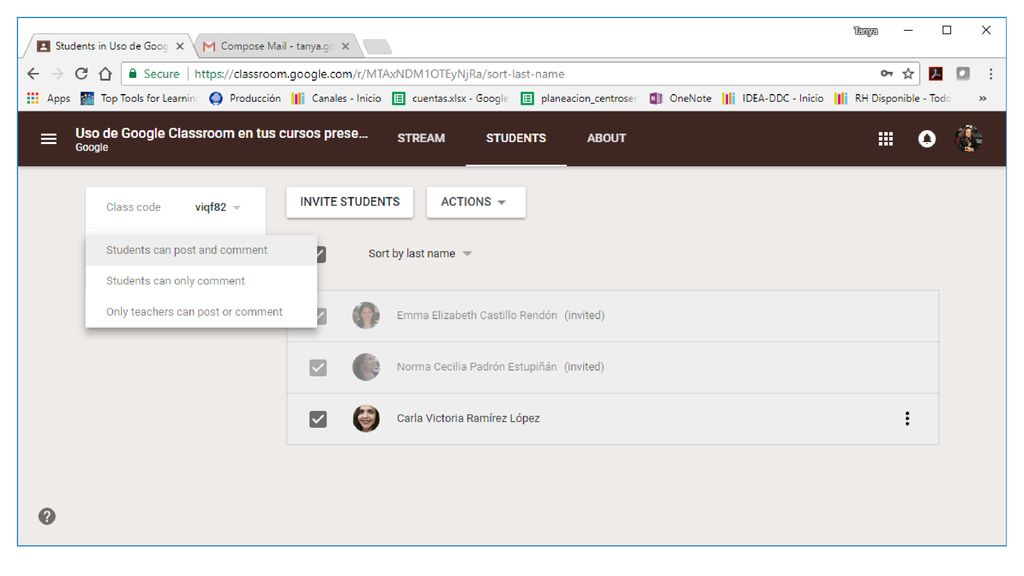Open Carla Victoria Ramírez López's avatar
Image resolution: width=1024 pixels, height=576 pixels.
click(x=366, y=419)
